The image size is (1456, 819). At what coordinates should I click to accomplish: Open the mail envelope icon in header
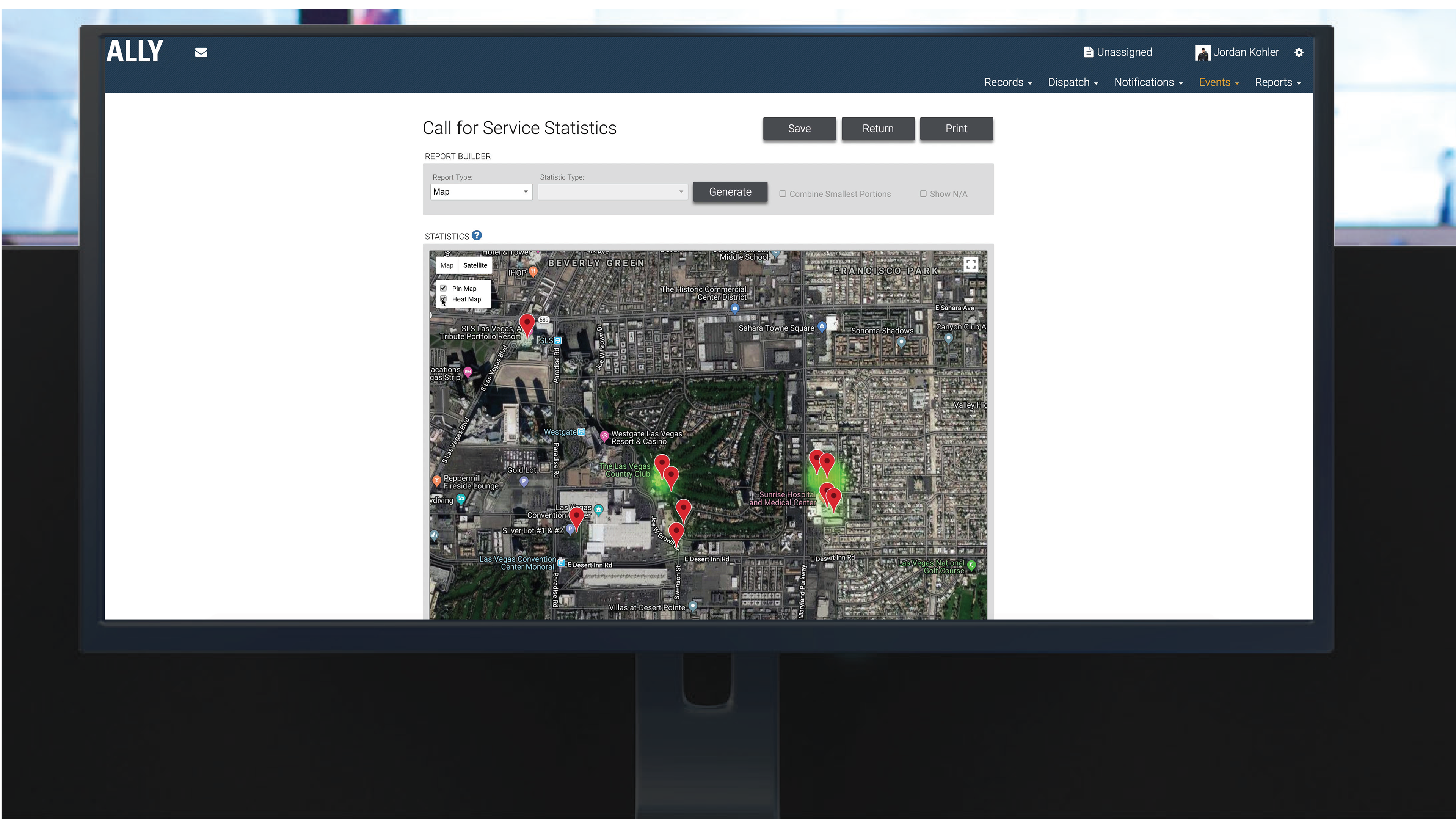pos(201,53)
